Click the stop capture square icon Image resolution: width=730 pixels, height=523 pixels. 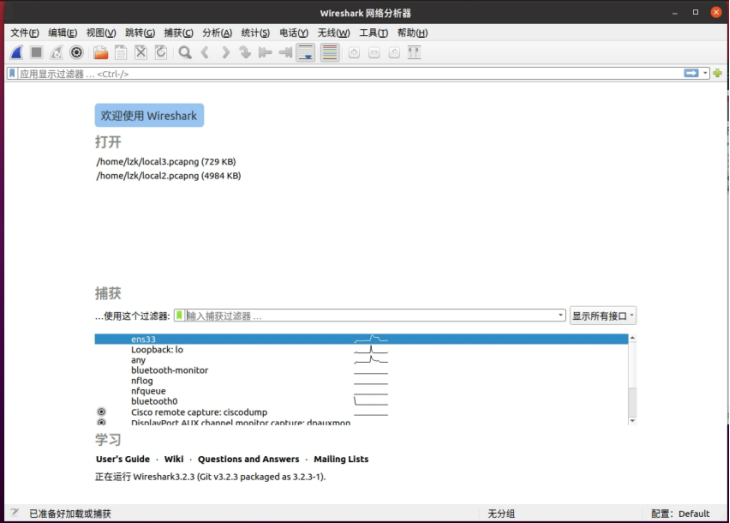coord(36,53)
